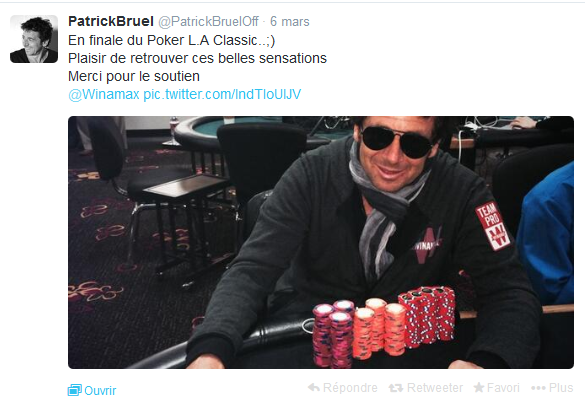The width and height of the screenshot is (585, 408).
Task: Click the line "Merci pour le soutien"
Action: tap(134, 76)
